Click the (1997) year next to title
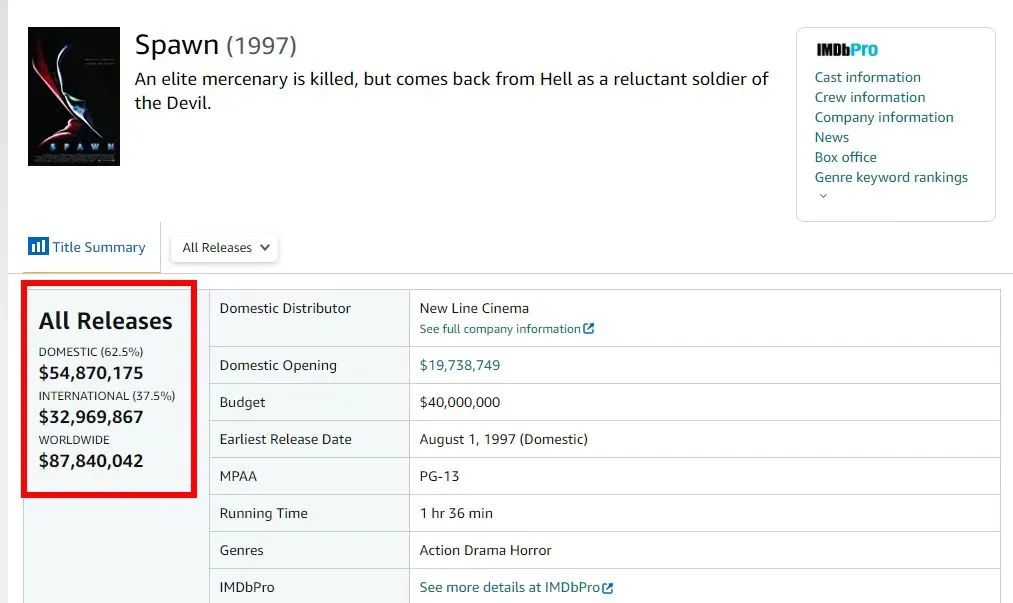1013x603 pixels. pos(261,46)
